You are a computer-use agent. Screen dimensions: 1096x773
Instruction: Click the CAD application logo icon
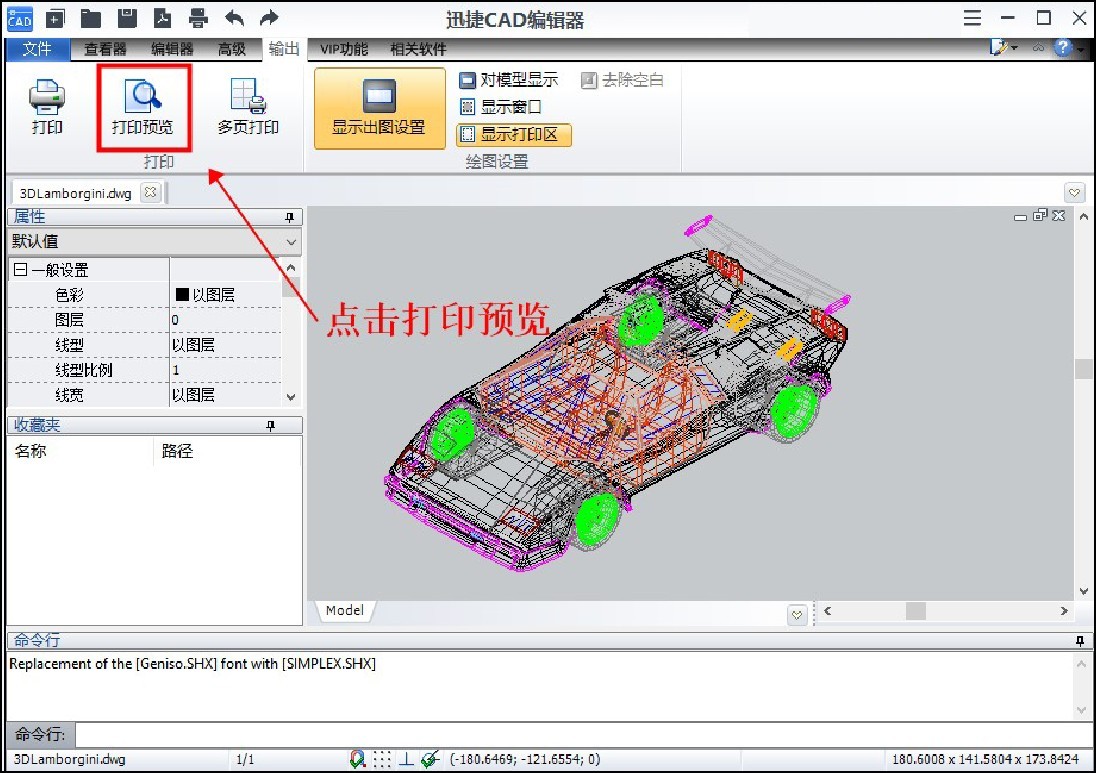point(19,19)
